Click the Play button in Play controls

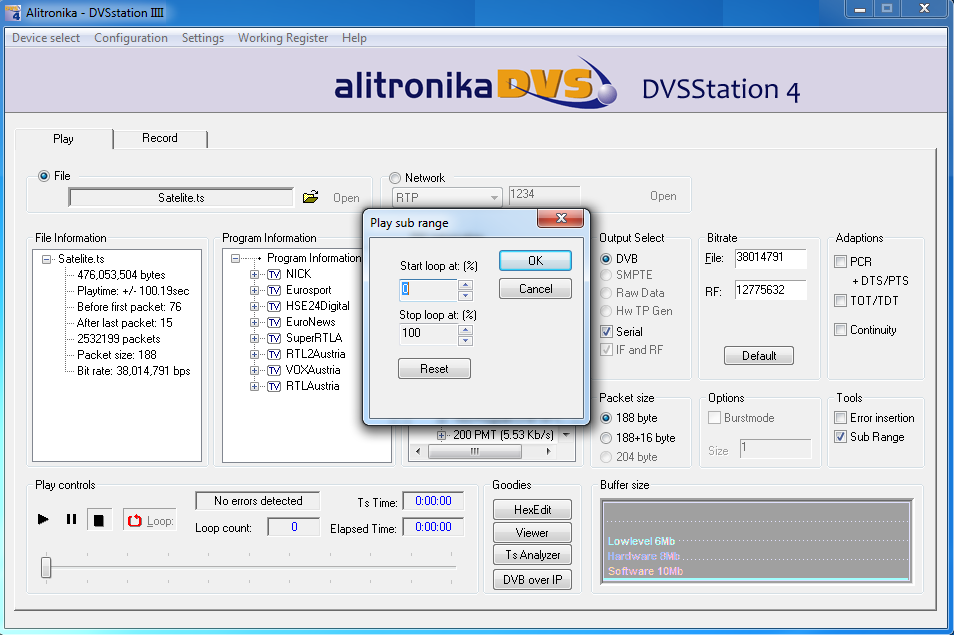point(43,519)
